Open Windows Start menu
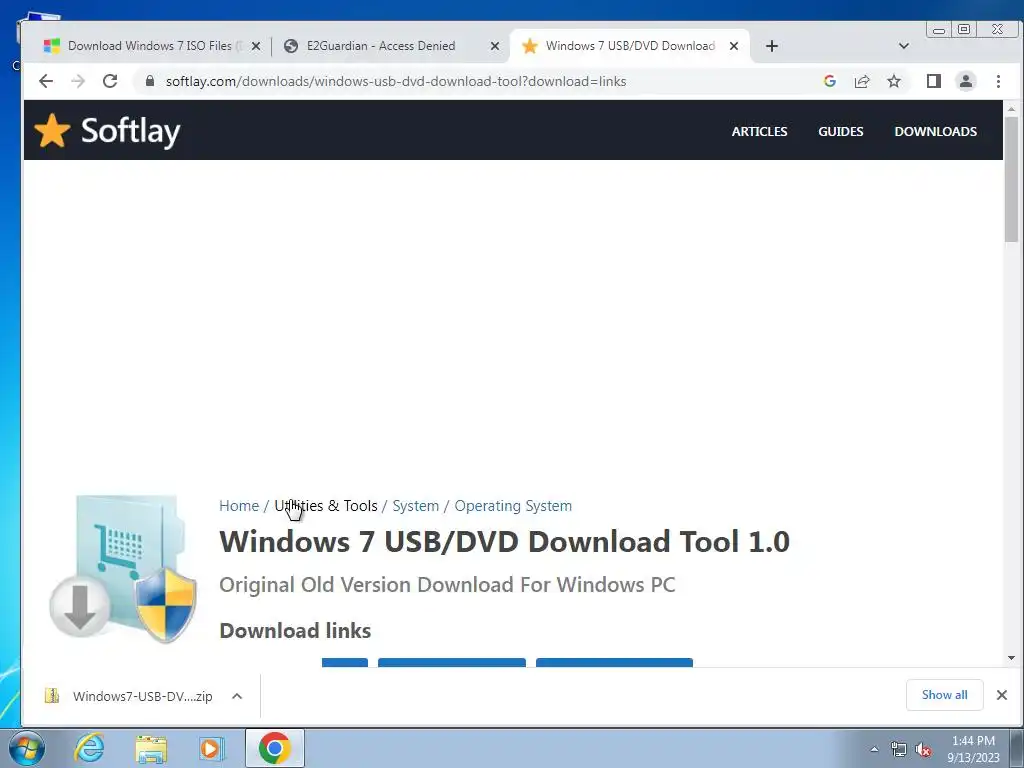The image size is (1024, 768). click(27, 748)
